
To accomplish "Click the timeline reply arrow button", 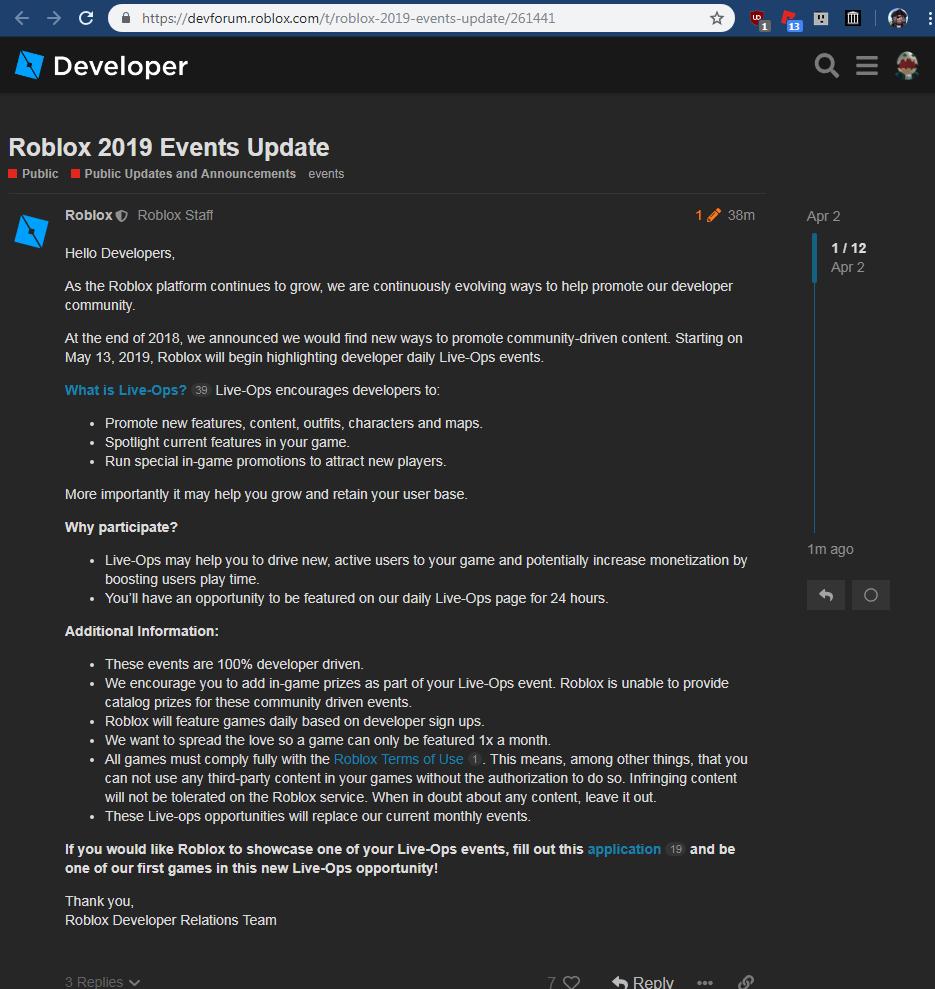I will point(826,595).
